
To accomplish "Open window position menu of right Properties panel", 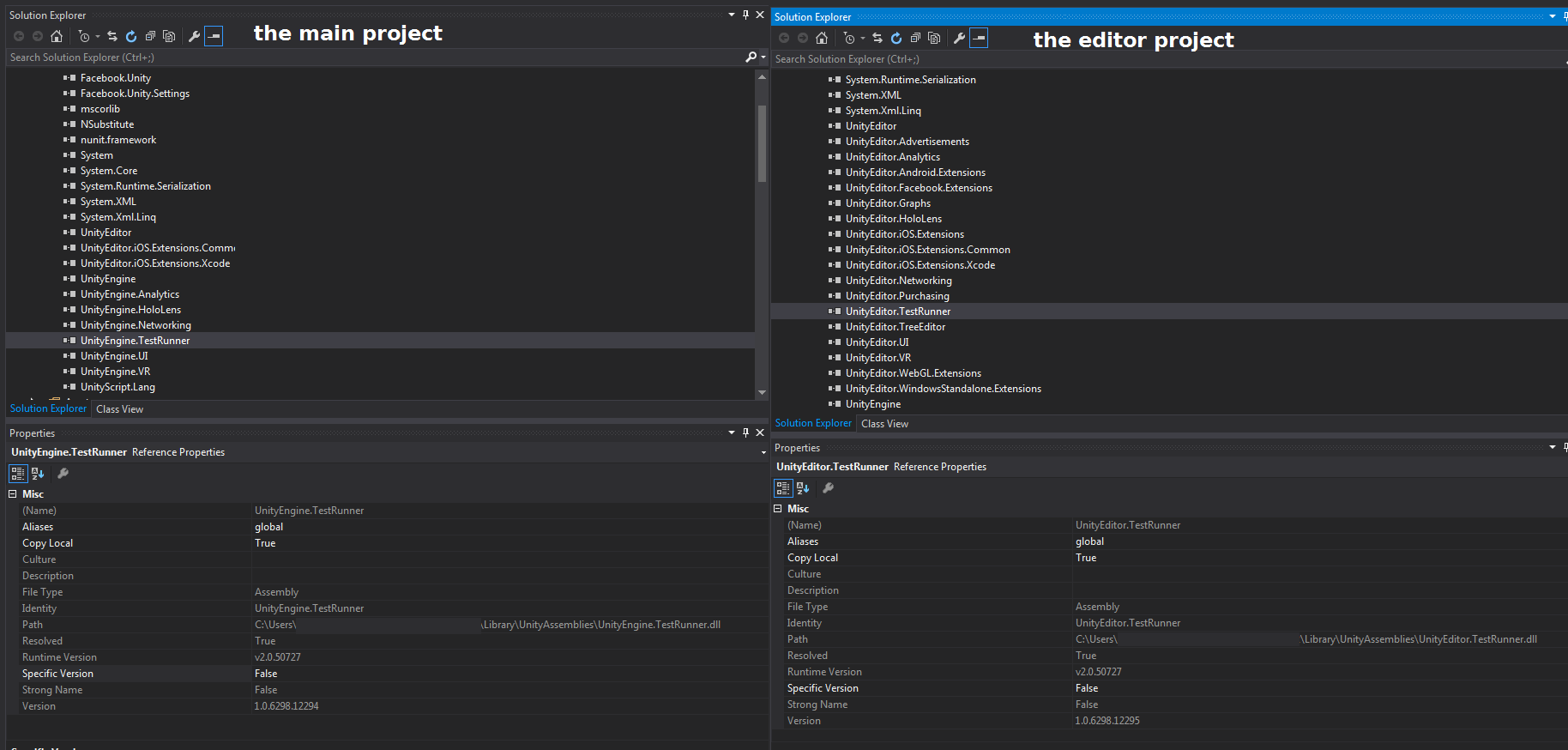I will (x=1552, y=447).
